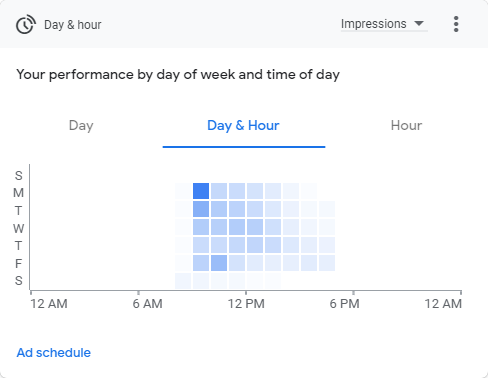The height and width of the screenshot is (378, 488).
Task: Select the Tuesday 9 AM heatmap cell
Action: click(201, 209)
